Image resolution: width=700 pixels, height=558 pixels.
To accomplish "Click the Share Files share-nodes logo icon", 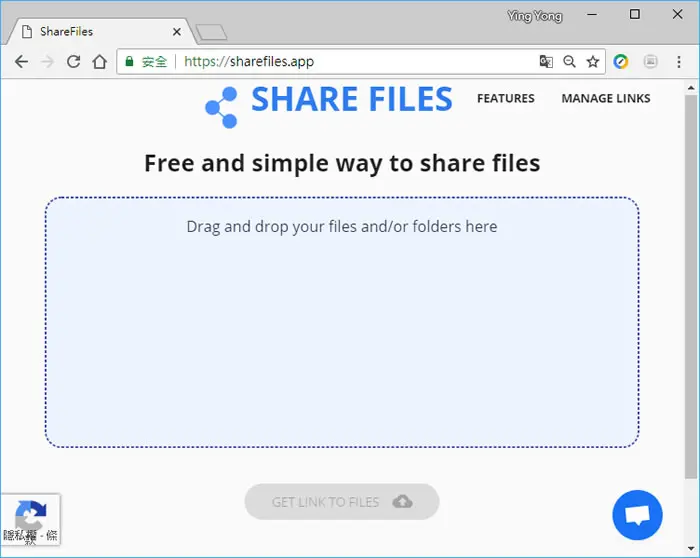I will tap(221, 108).
